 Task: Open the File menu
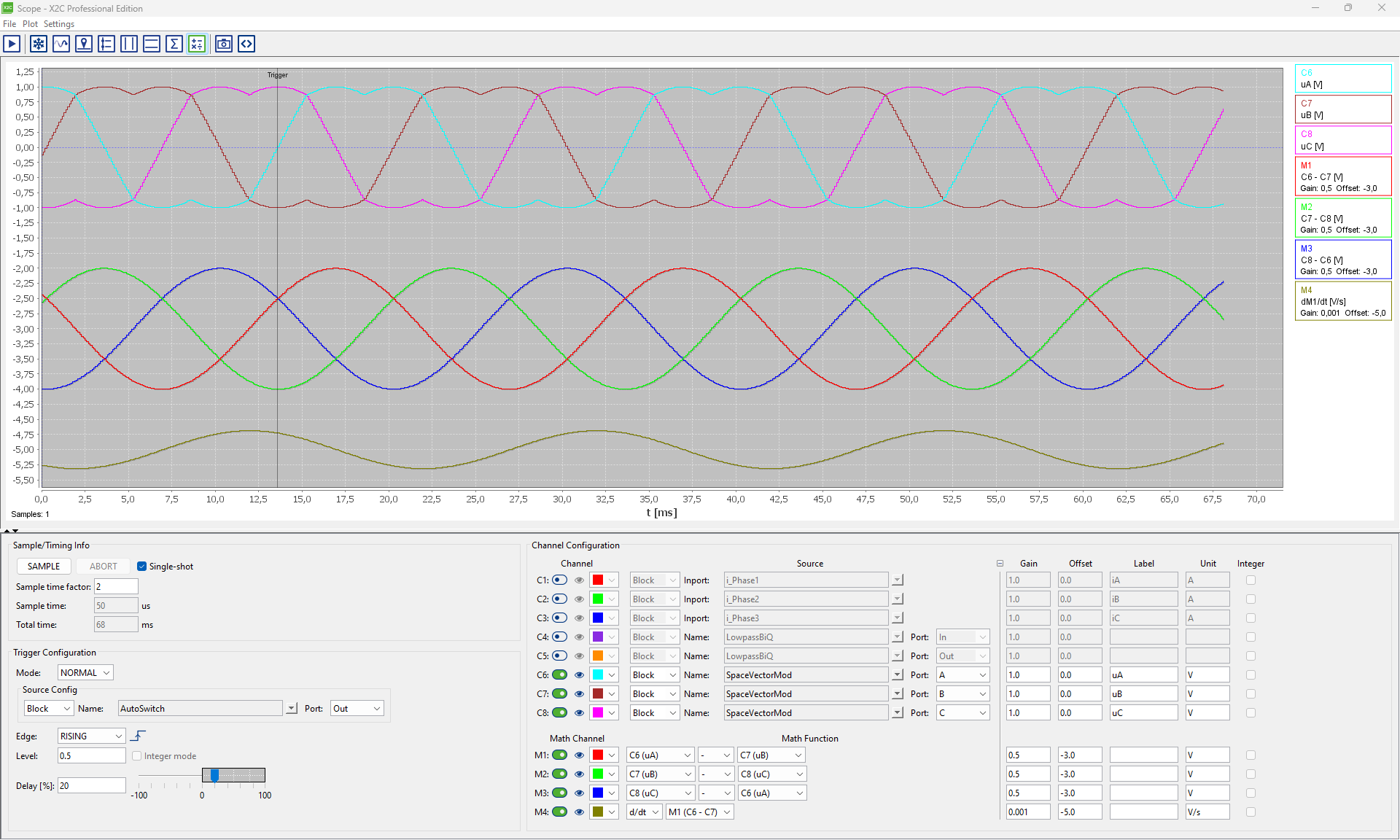[9, 24]
